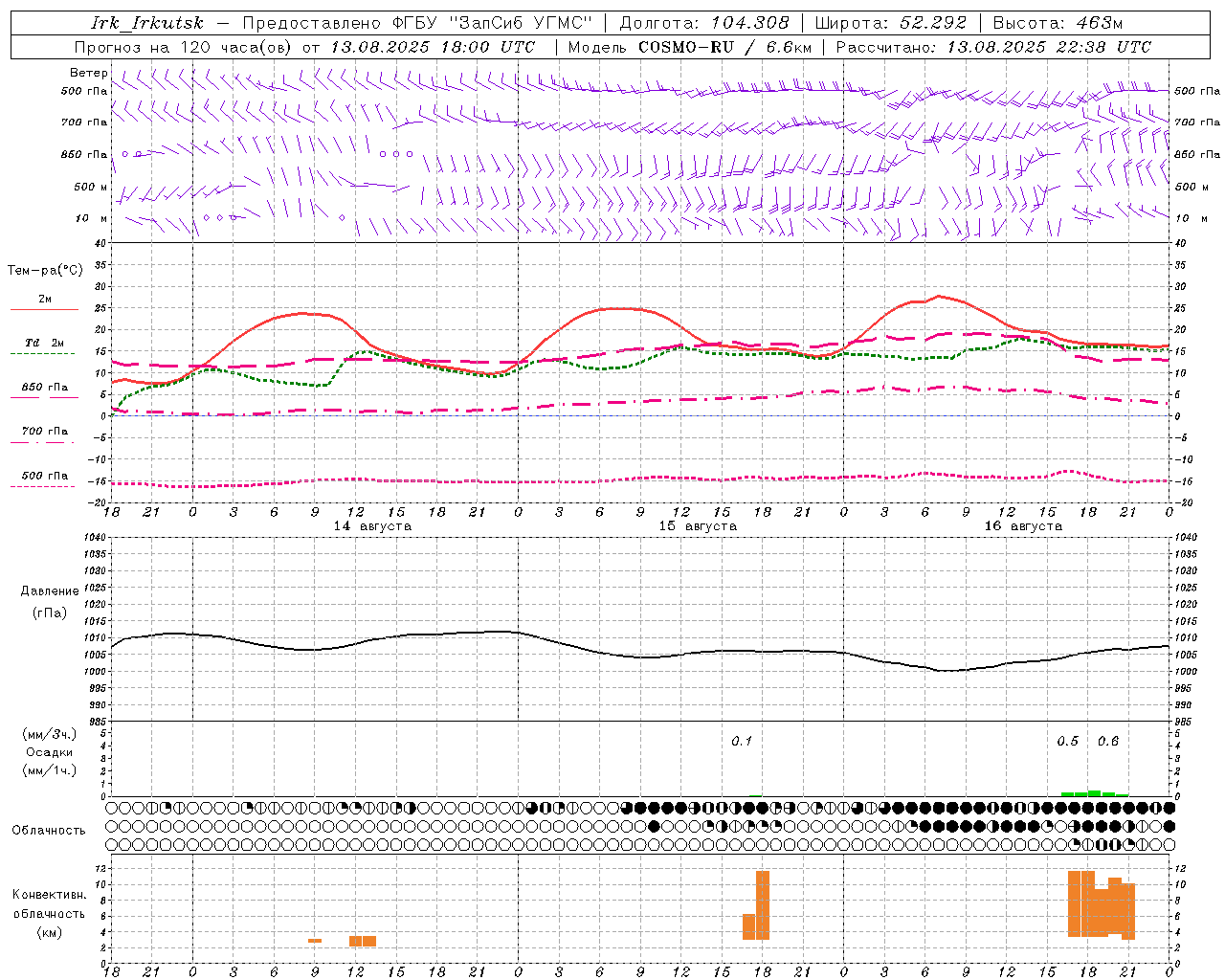Select the Конвективн. convective cloud label
The image size is (1225, 980).
point(50,895)
